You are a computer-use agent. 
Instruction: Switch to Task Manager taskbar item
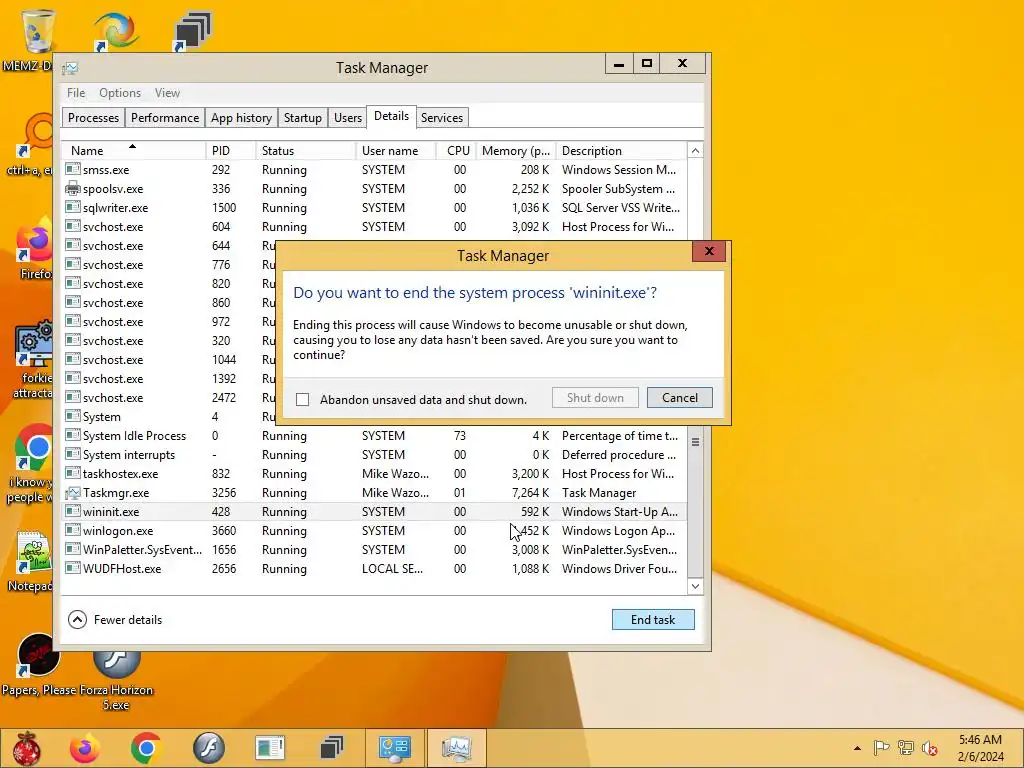(456, 748)
